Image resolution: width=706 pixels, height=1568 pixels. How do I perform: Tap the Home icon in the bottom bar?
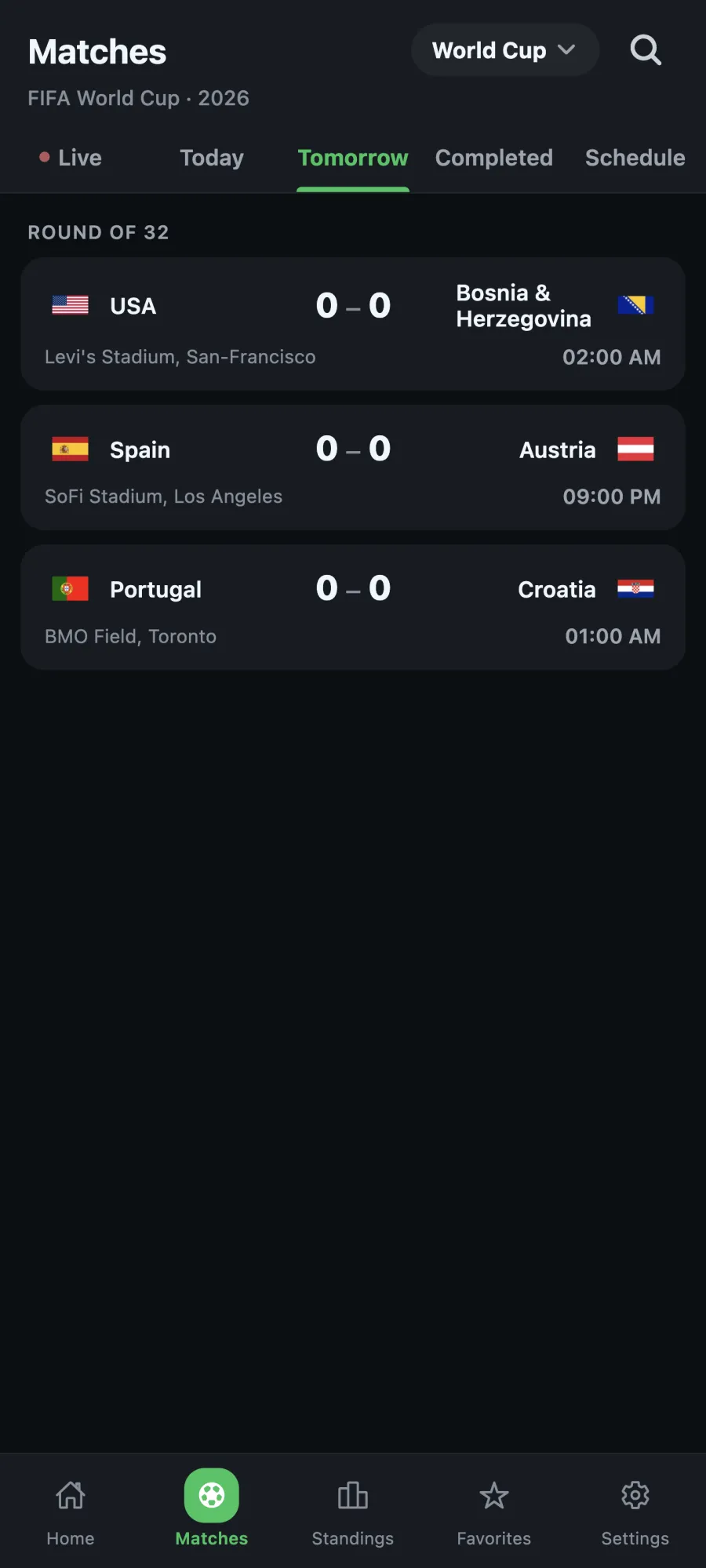(x=71, y=1496)
